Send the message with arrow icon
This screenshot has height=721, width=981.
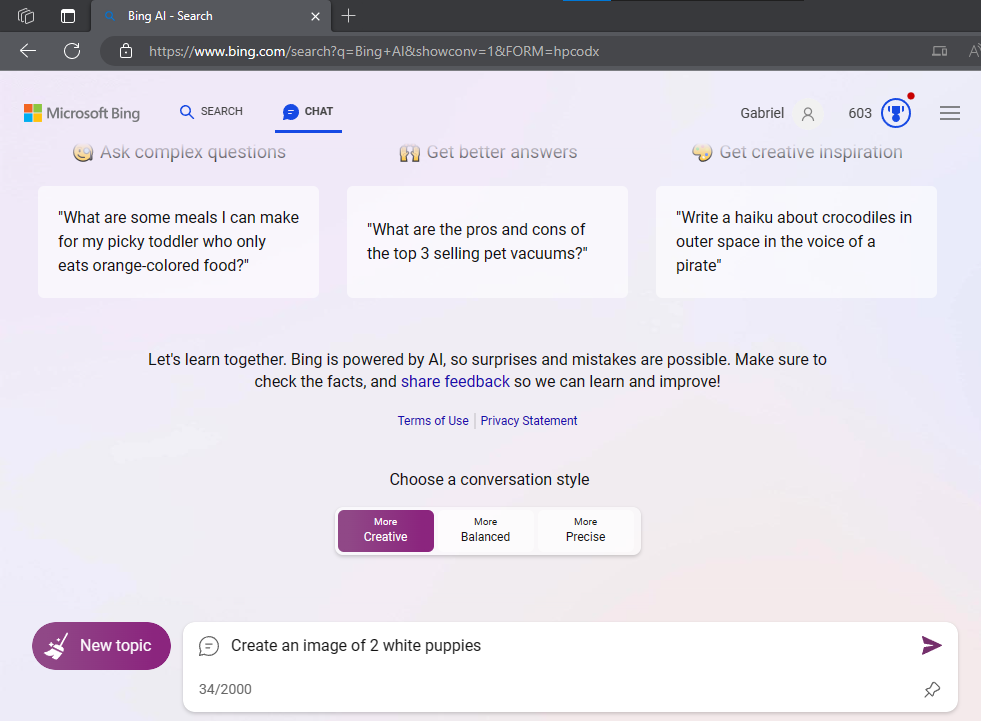coord(932,645)
